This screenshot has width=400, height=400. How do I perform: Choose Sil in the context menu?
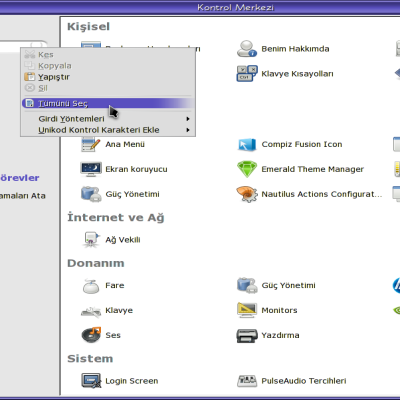(x=108, y=88)
